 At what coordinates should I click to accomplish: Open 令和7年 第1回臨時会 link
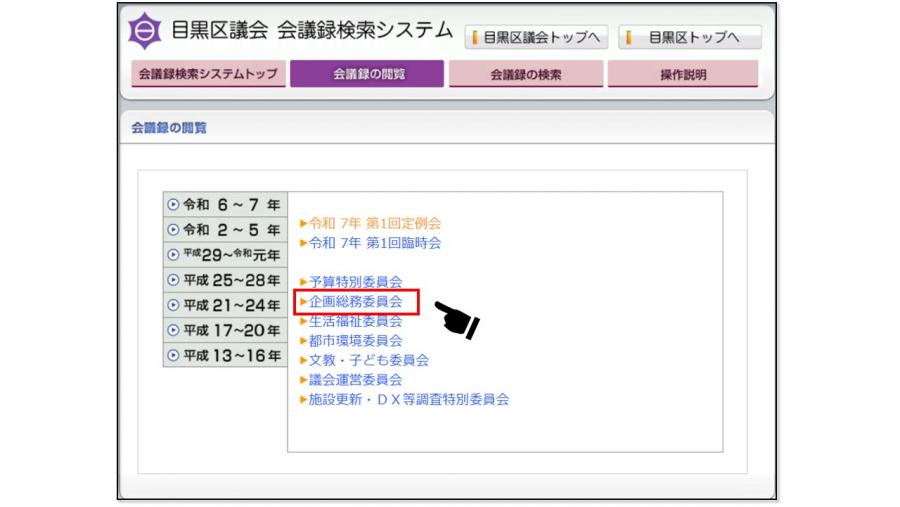374,242
